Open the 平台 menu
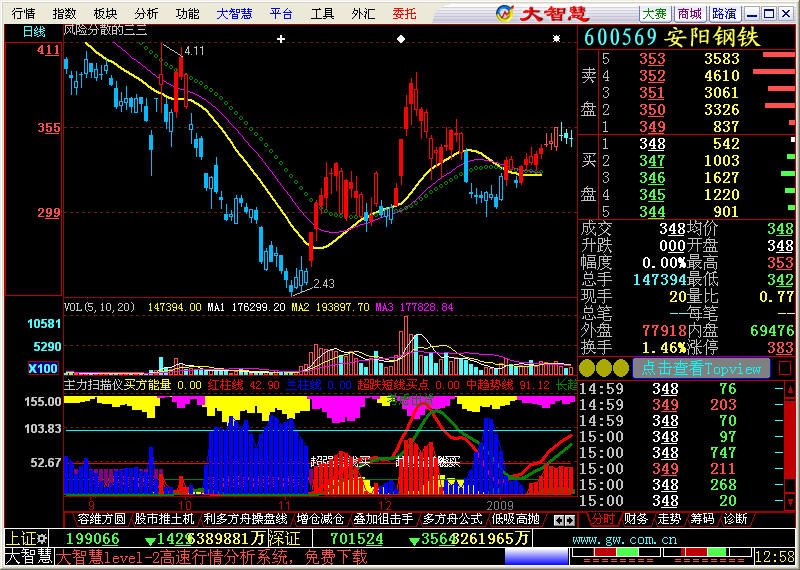The image size is (800, 570). [282, 13]
